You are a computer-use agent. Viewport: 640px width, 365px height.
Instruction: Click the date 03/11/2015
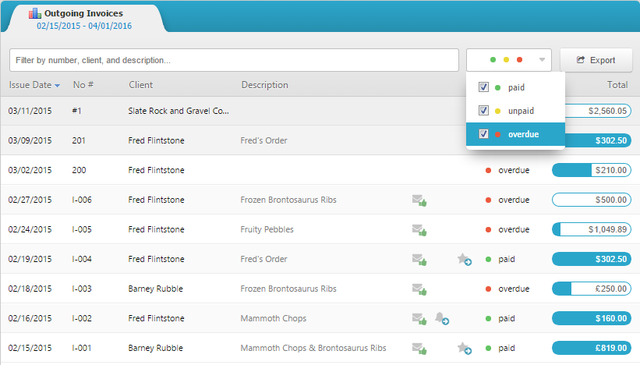point(30,111)
